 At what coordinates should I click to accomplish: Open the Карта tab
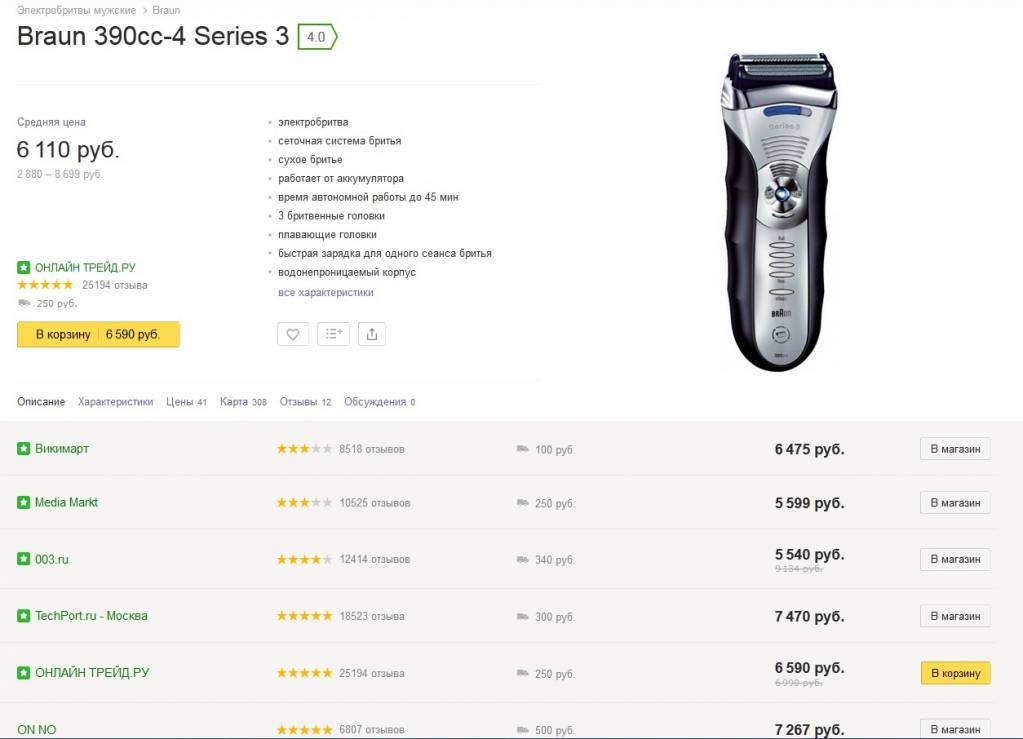pos(243,402)
